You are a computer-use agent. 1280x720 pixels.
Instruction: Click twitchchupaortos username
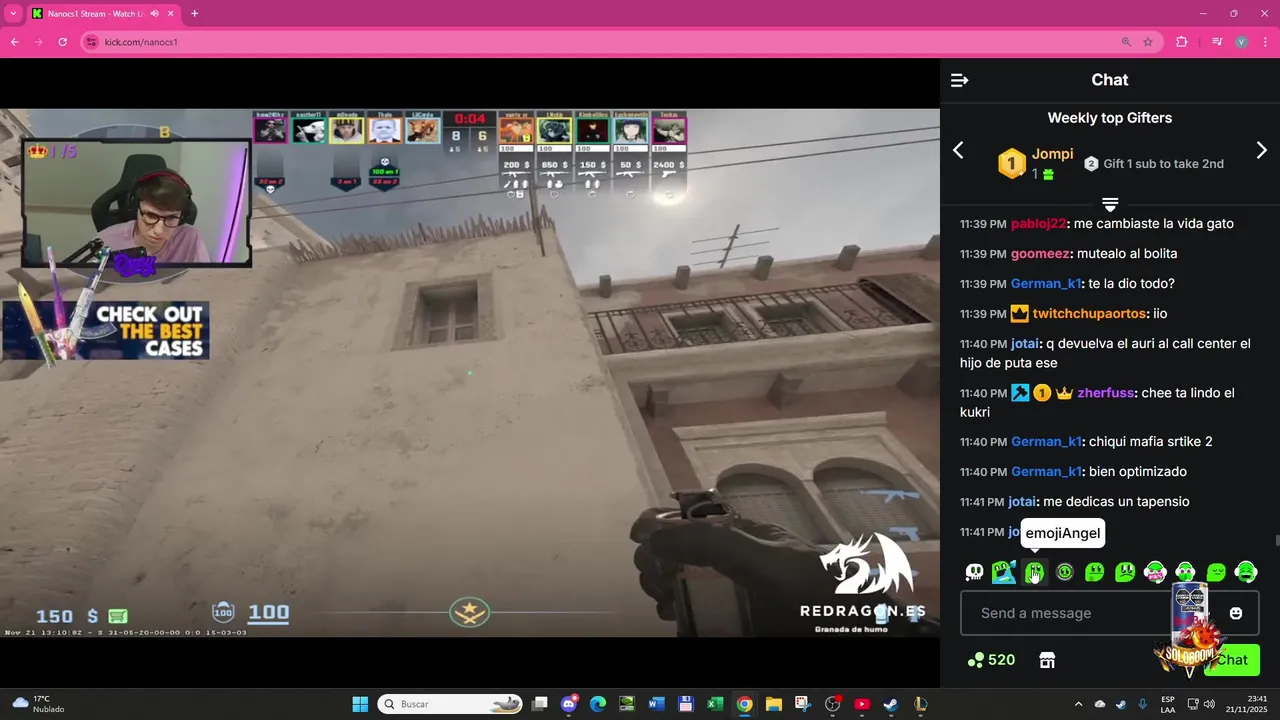pos(1090,314)
